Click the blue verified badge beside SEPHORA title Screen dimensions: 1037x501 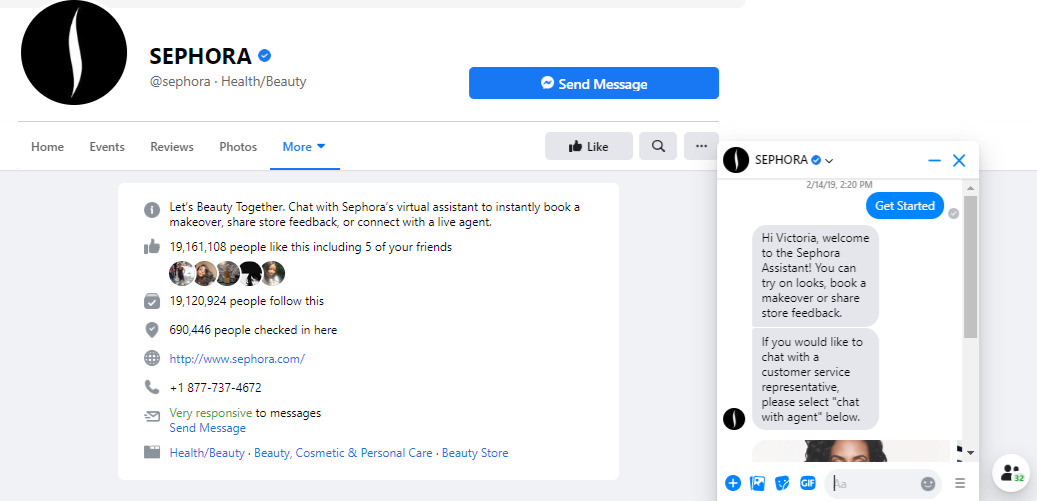click(265, 56)
